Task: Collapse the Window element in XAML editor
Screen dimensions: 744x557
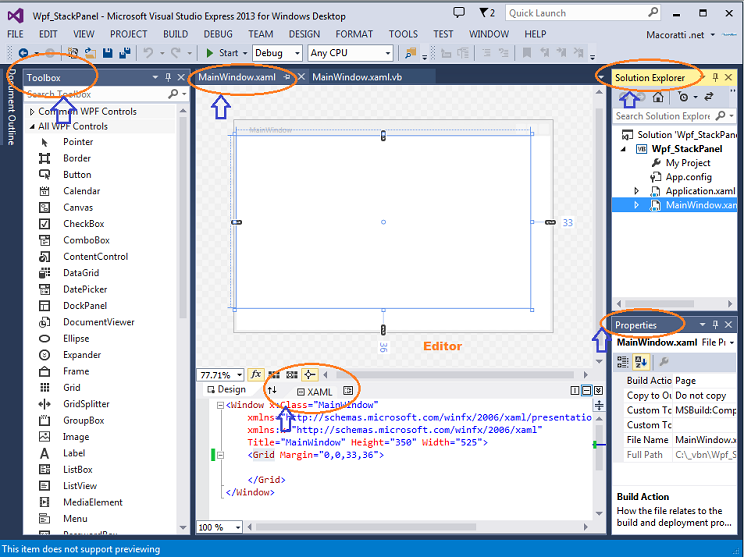Action: click(220, 405)
